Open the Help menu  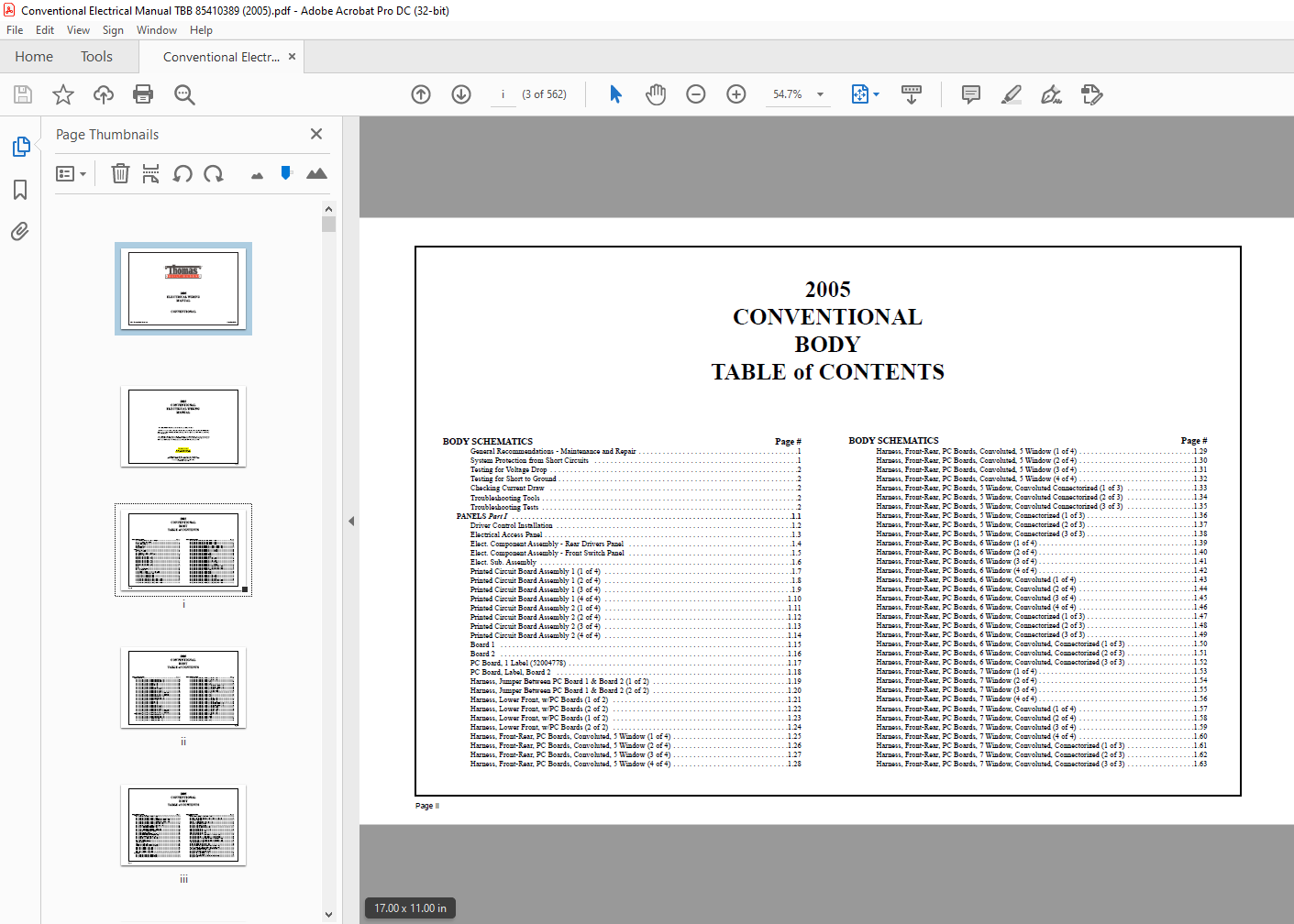pyautogui.click(x=201, y=30)
